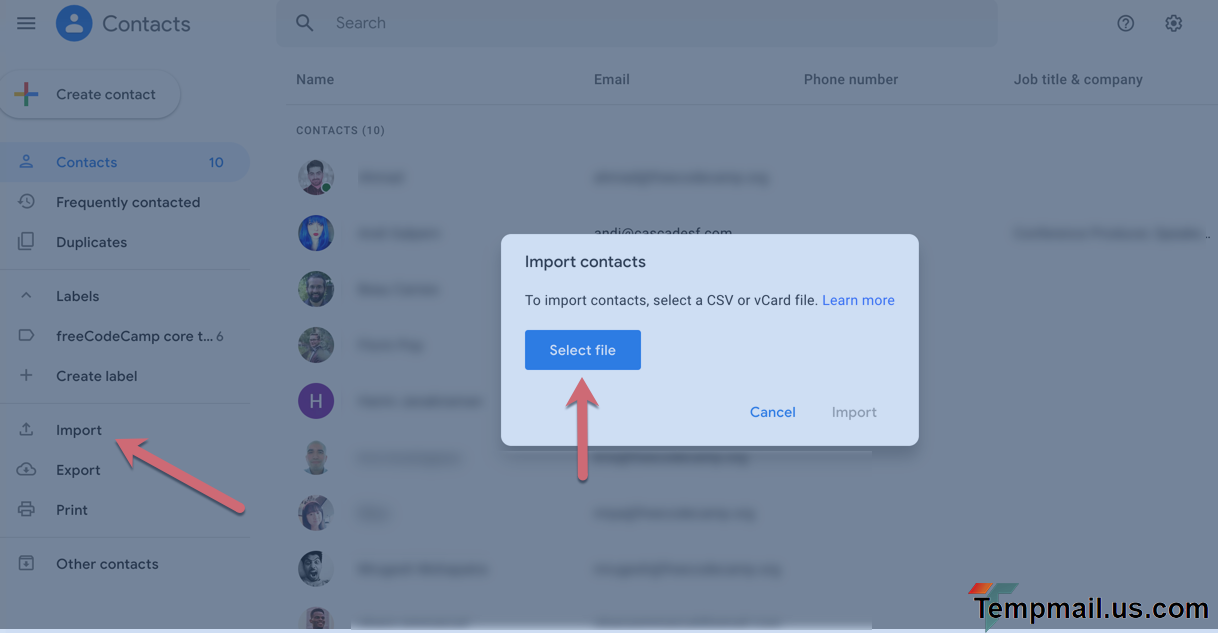
Task: Click the Frequently contacted history icon
Action: pyautogui.click(x=27, y=202)
